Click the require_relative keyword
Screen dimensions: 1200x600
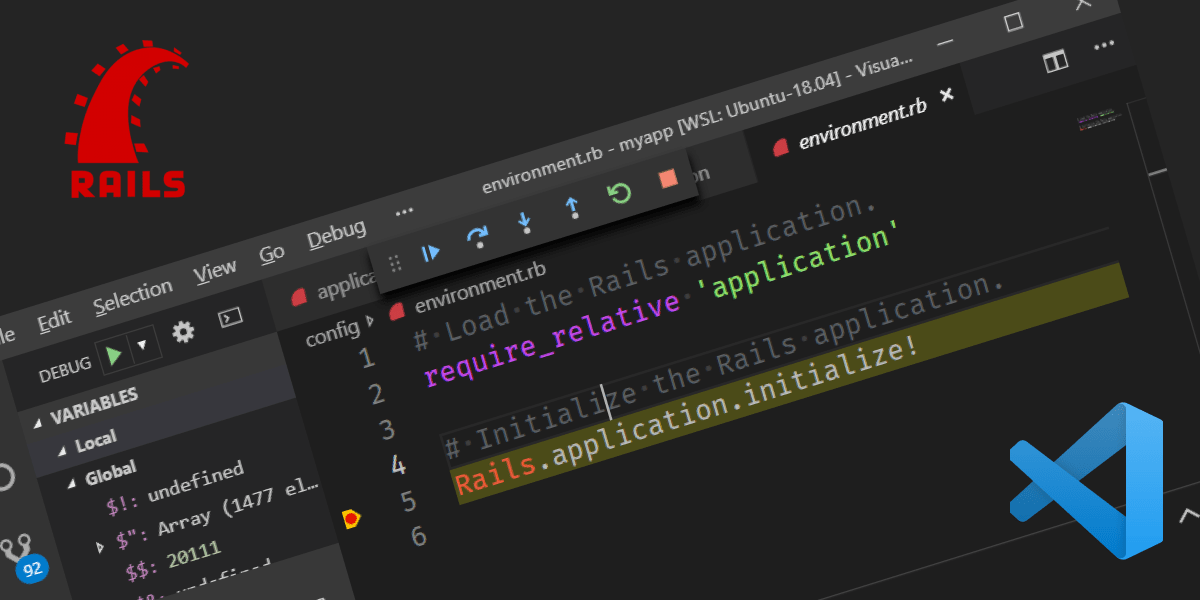(554, 339)
